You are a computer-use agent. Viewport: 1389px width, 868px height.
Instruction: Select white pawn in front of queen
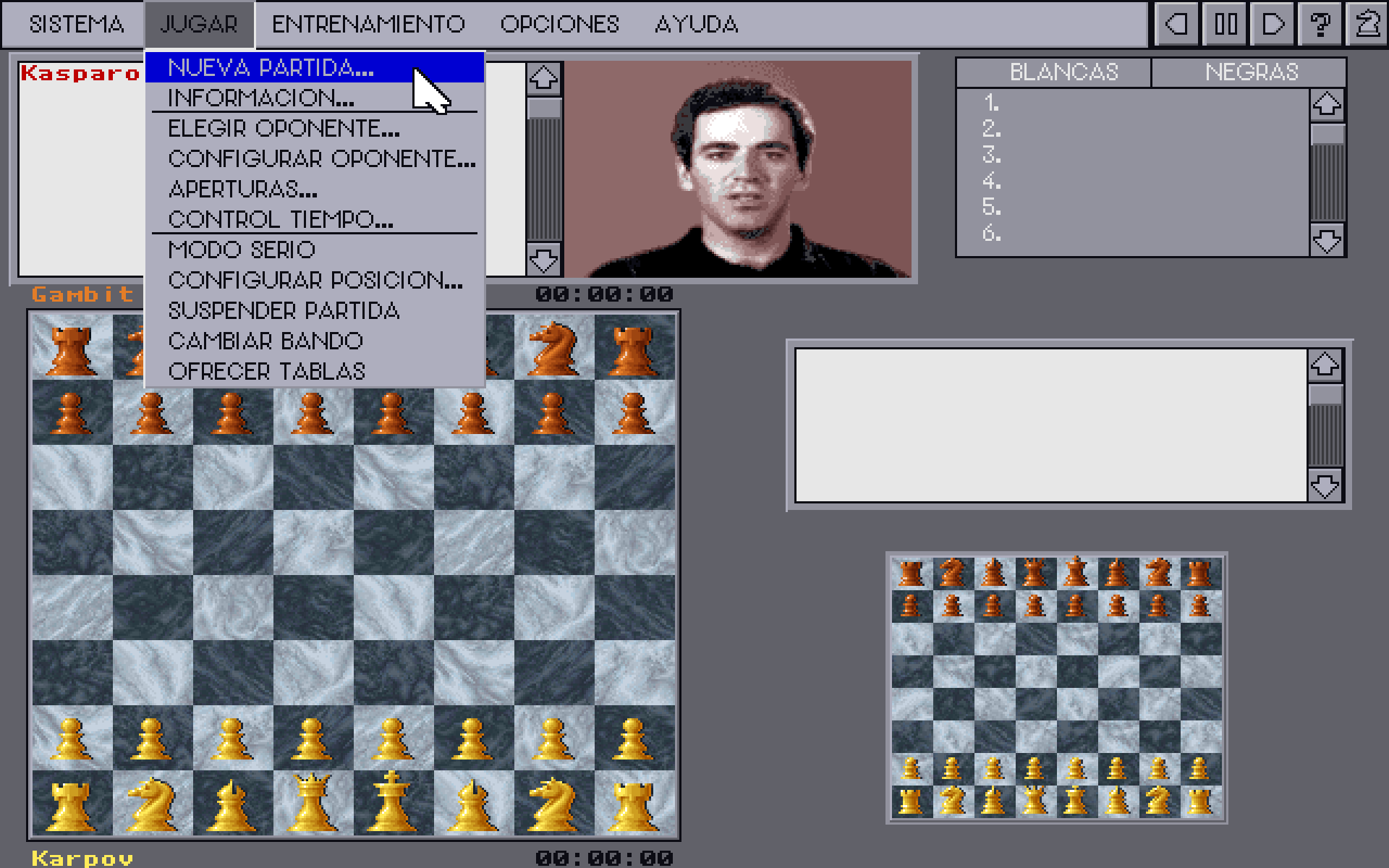pos(313,738)
